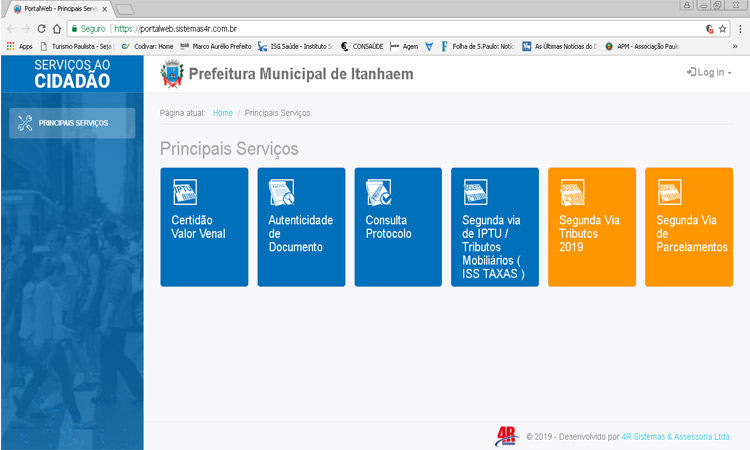The width and height of the screenshot is (750, 450).
Task: Open Autenticidade de Documento service tile
Action: coord(301,227)
